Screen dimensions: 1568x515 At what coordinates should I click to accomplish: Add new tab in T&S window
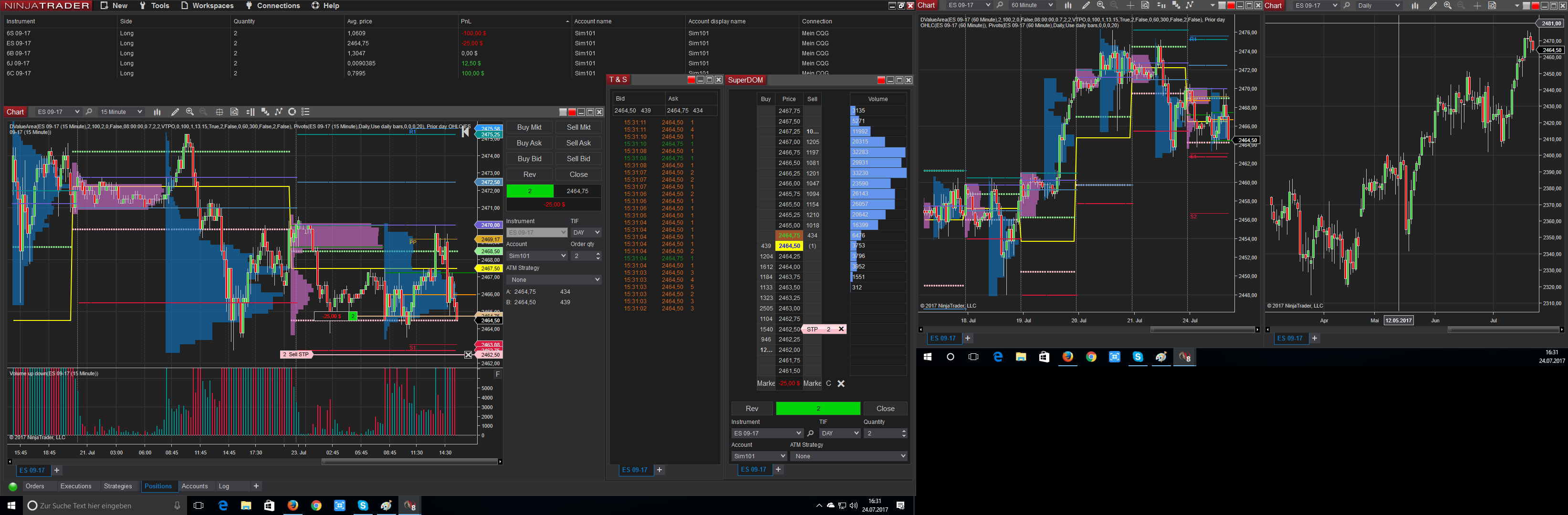[x=659, y=470]
